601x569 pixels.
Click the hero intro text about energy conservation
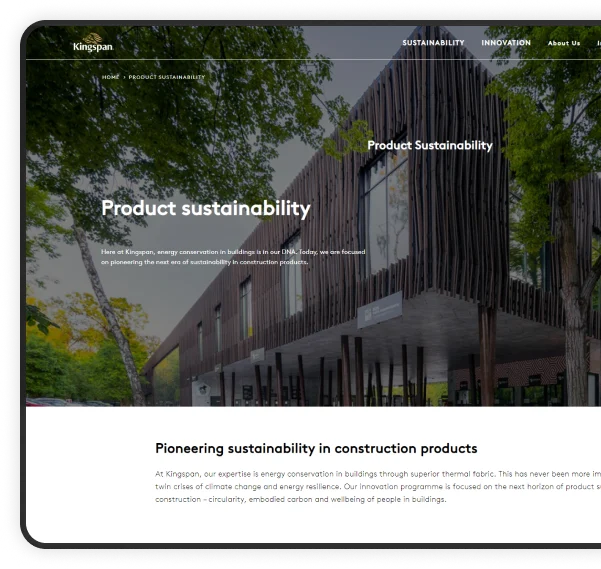[x=232, y=257]
